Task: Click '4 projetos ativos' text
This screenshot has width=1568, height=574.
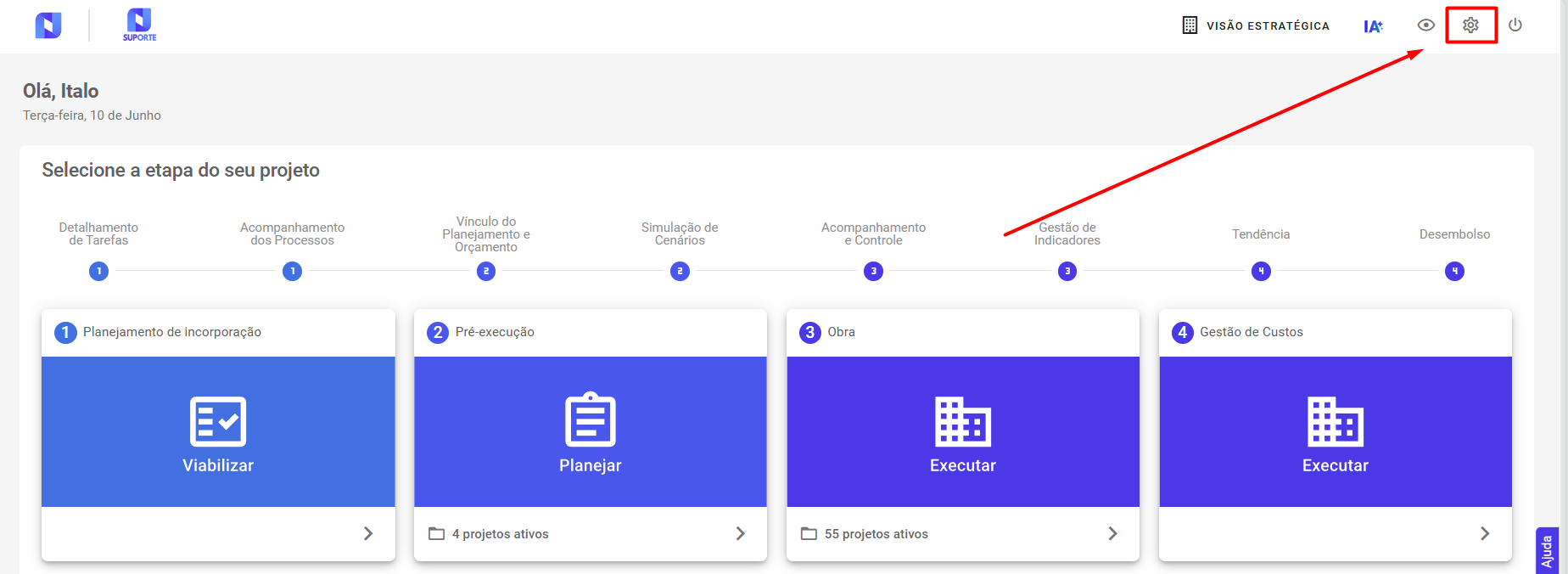Action: (501, 534)
